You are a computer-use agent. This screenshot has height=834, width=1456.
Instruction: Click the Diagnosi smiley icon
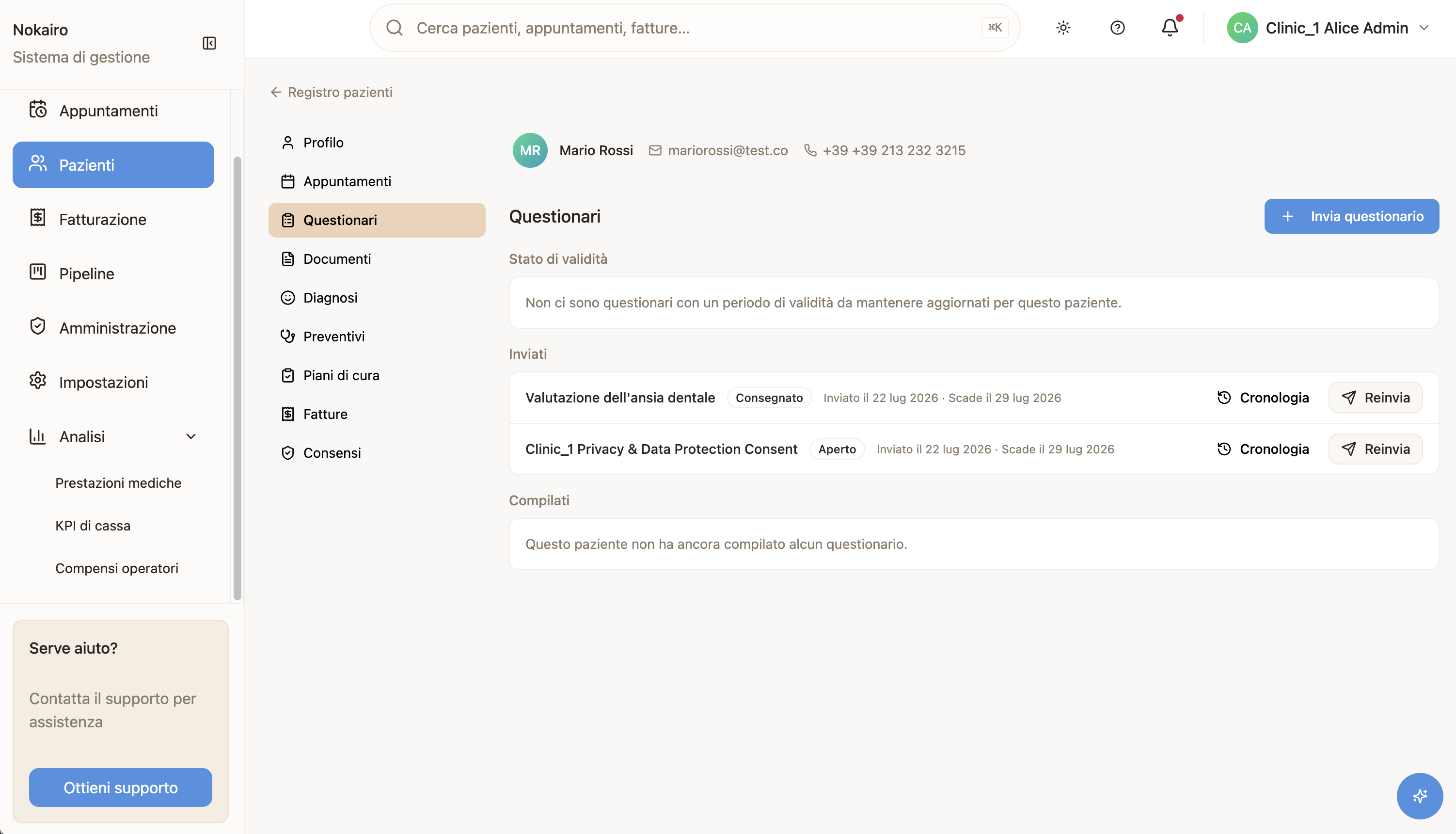point(288,298)
